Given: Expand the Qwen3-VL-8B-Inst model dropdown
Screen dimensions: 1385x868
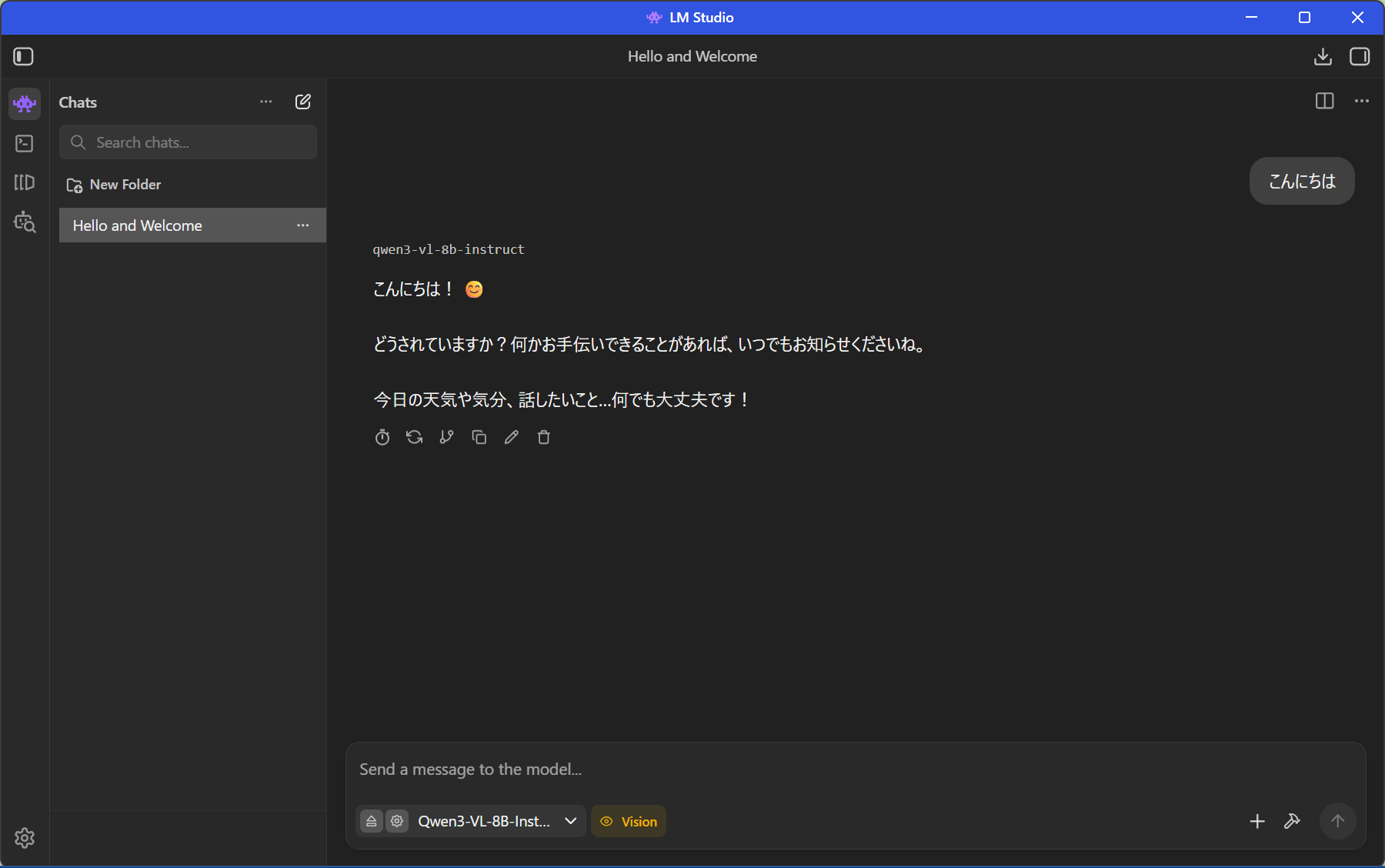Looking at the screenshot, I should pyautogui.click(x=570, y=821).
